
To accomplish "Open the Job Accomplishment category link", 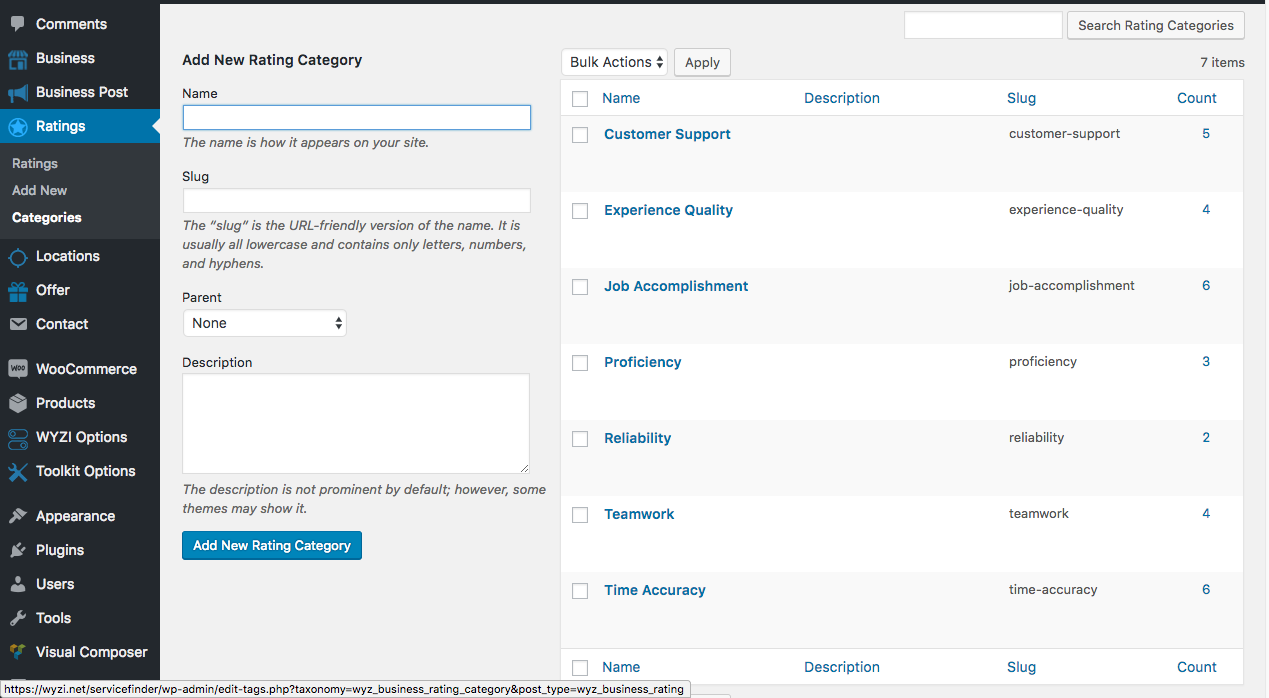I will pyautogui.click(x=676, y=286).
